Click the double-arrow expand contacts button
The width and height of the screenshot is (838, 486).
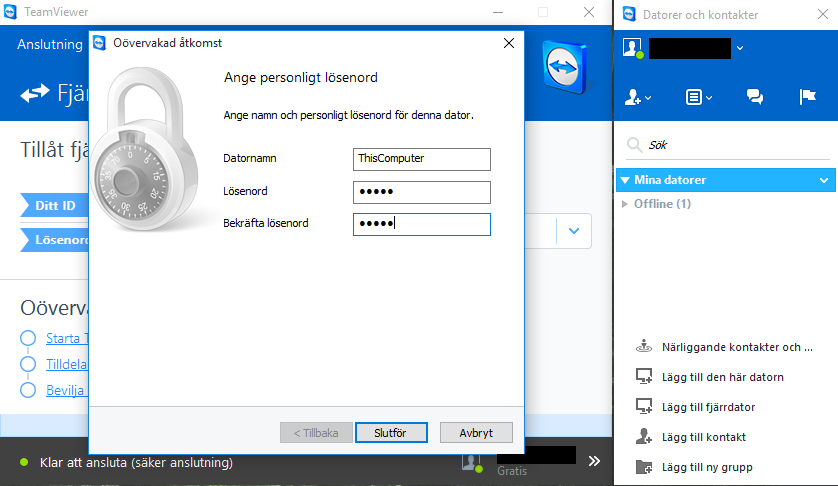594,461
